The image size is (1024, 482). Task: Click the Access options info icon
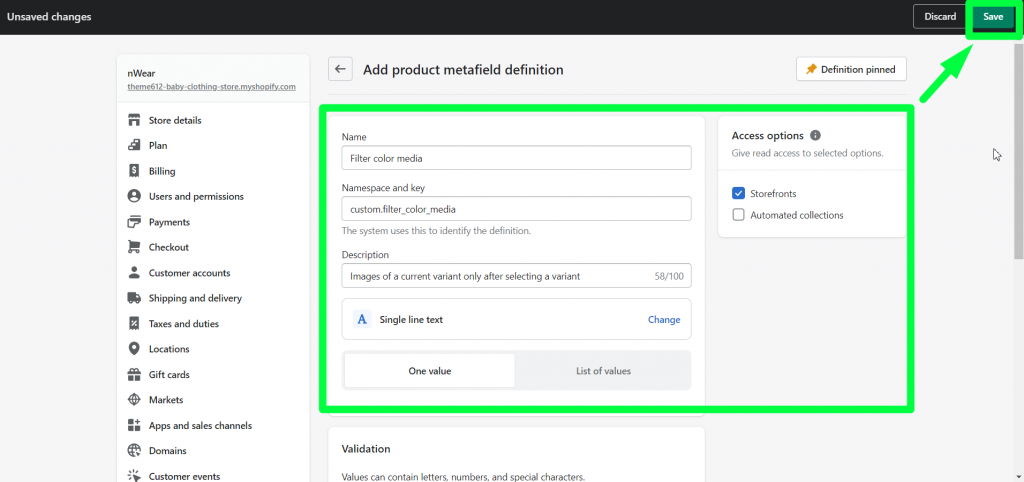[815, 136]
